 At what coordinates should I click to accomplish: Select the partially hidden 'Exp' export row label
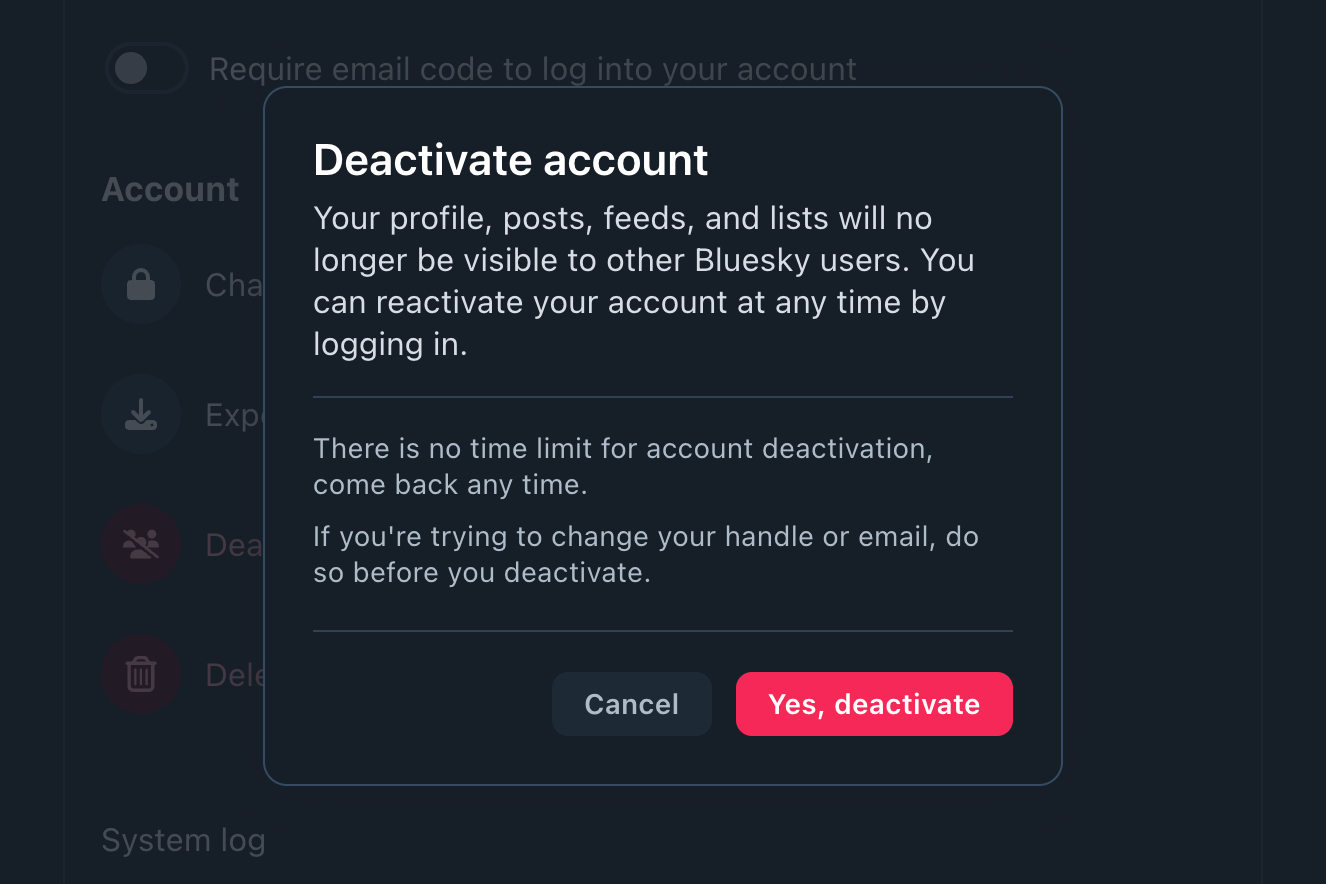click(x=233, y=415)
